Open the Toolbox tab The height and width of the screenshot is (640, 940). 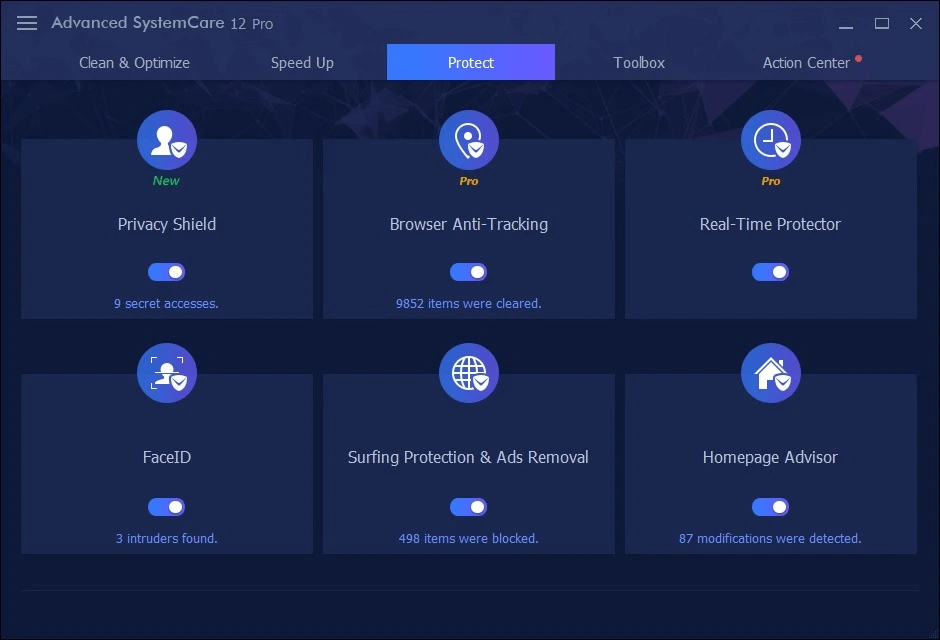638,62
